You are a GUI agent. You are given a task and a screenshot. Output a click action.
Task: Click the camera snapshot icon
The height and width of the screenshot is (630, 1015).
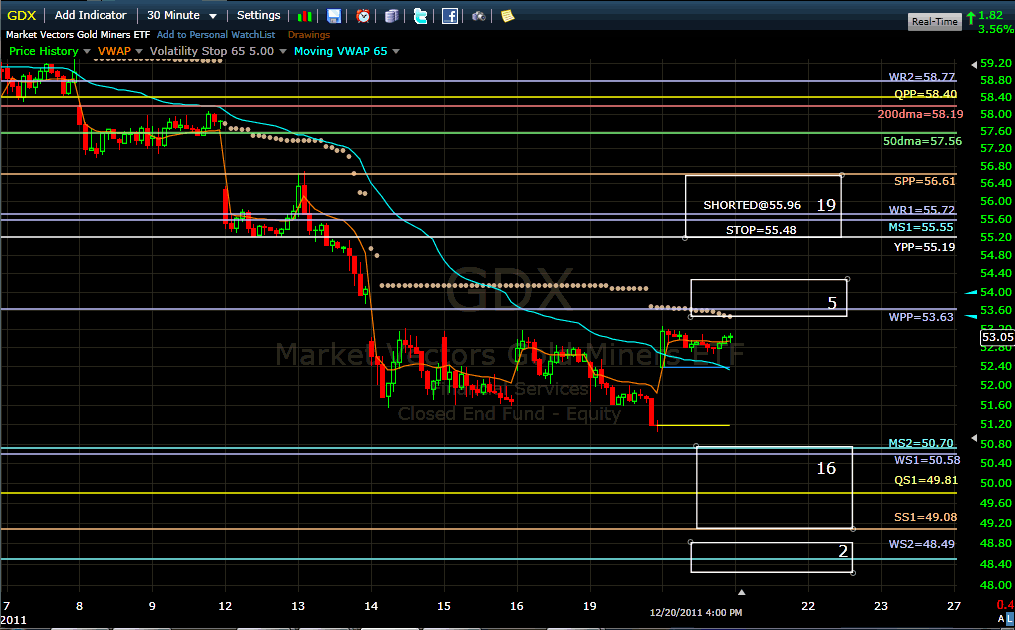coord(478,16)
